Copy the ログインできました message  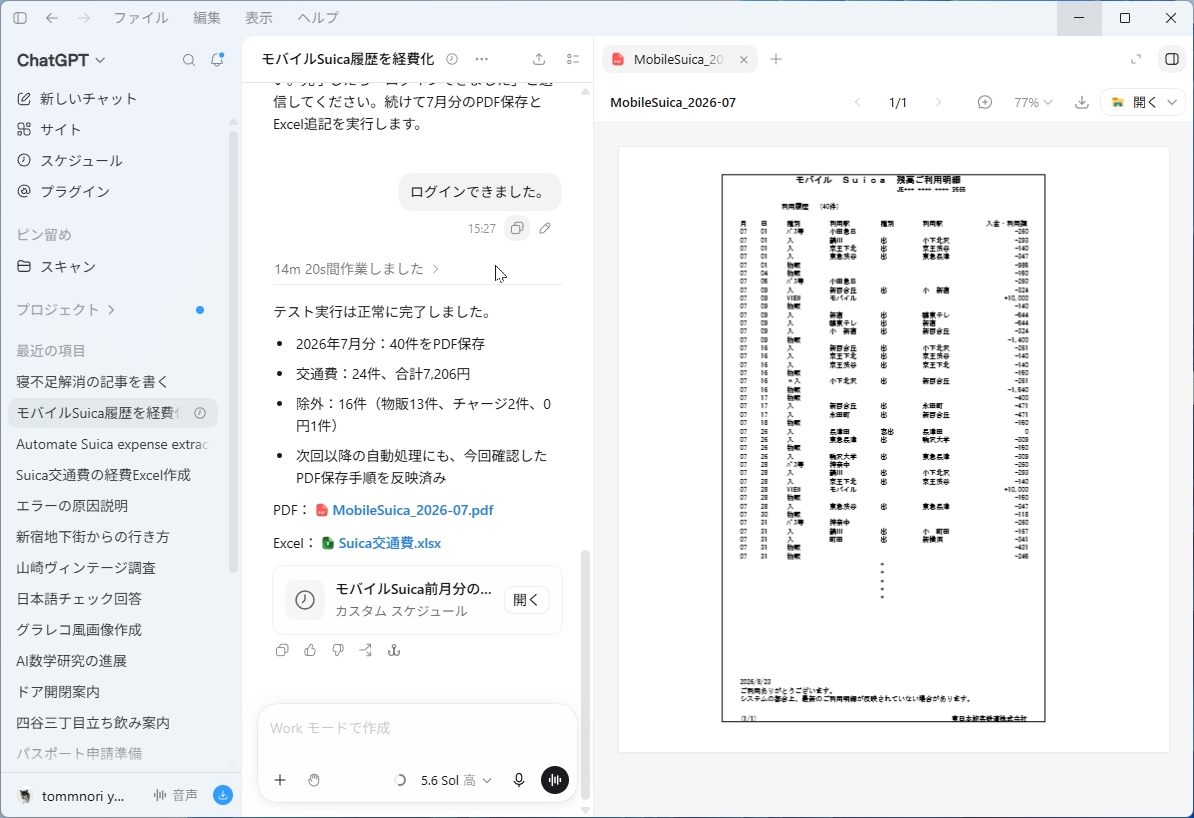coord(517,228)
